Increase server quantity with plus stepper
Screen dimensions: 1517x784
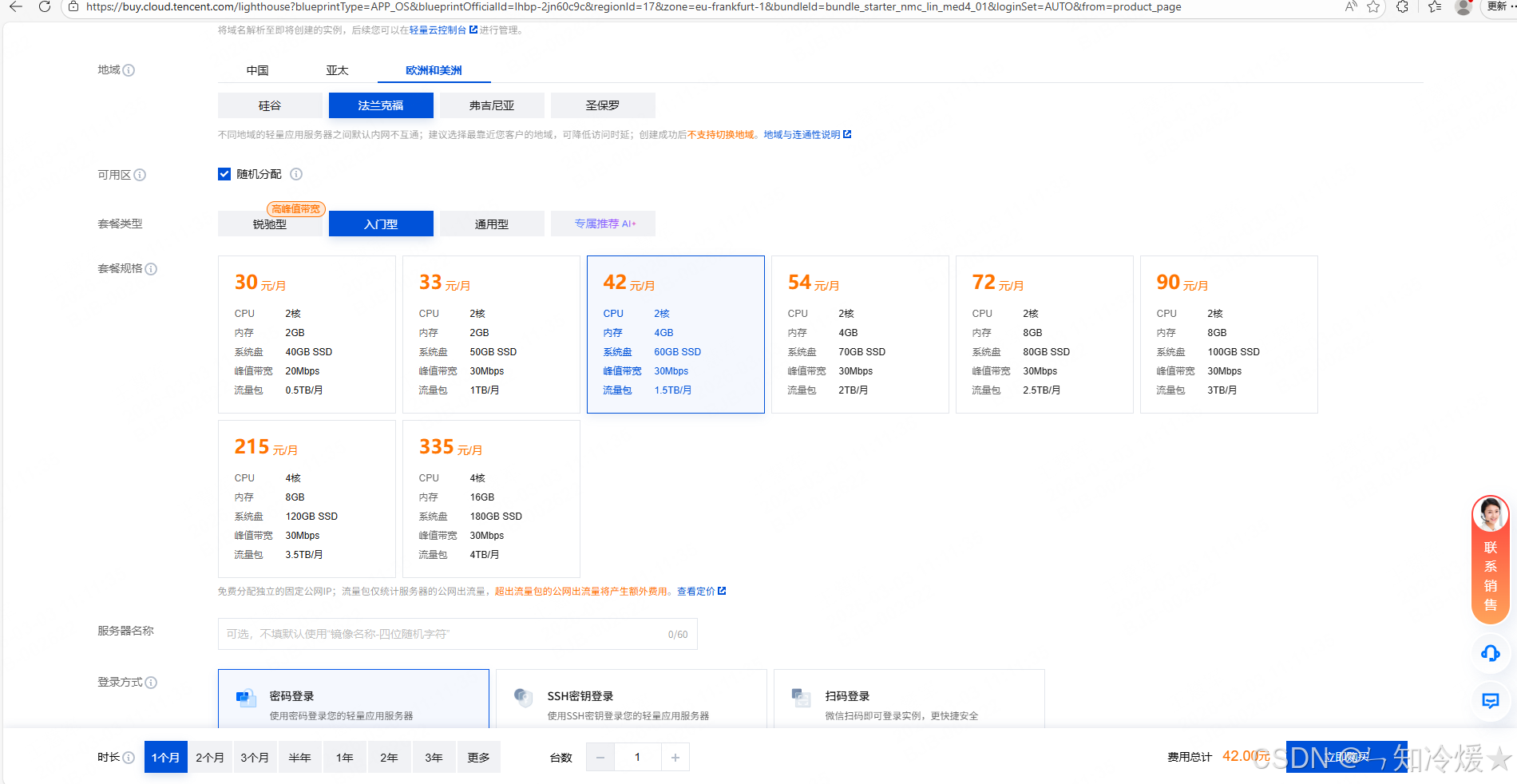[675, 756]
